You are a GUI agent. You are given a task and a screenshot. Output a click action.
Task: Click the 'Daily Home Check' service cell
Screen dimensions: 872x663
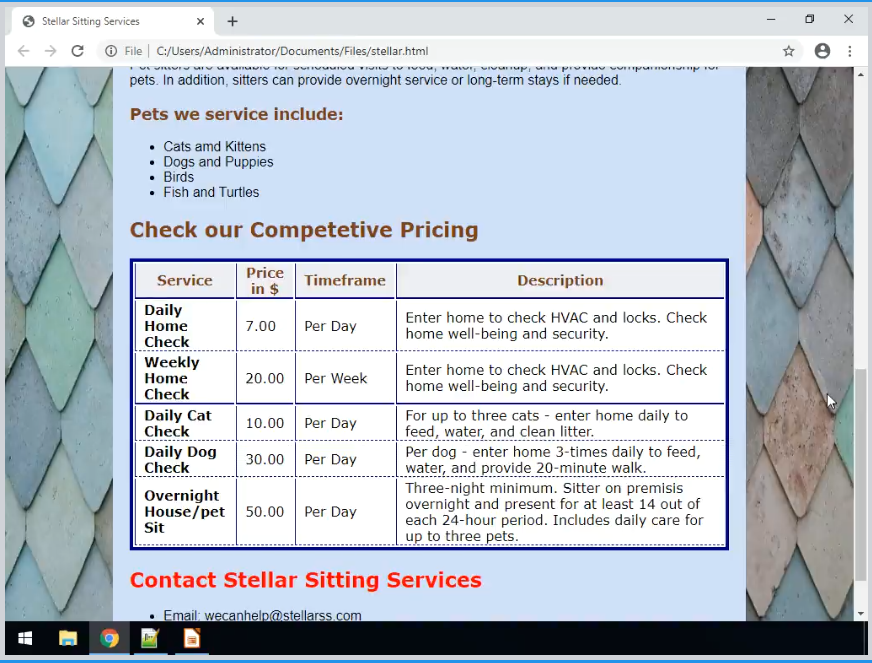click(185, 326)
